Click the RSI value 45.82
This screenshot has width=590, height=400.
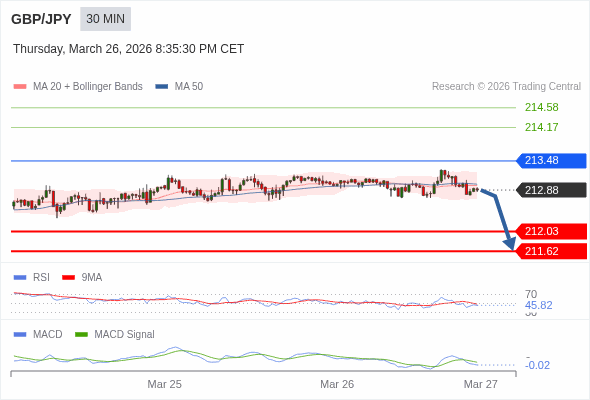(x=538, y=305)
